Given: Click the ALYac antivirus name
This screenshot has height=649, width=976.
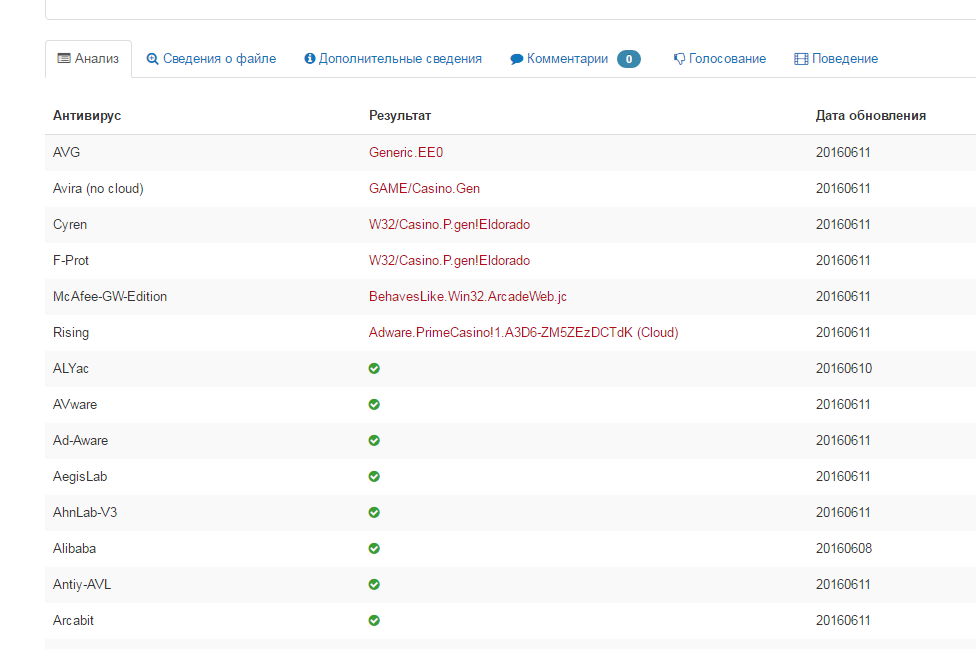Looking at the screenshot, I should click(71, 368).
